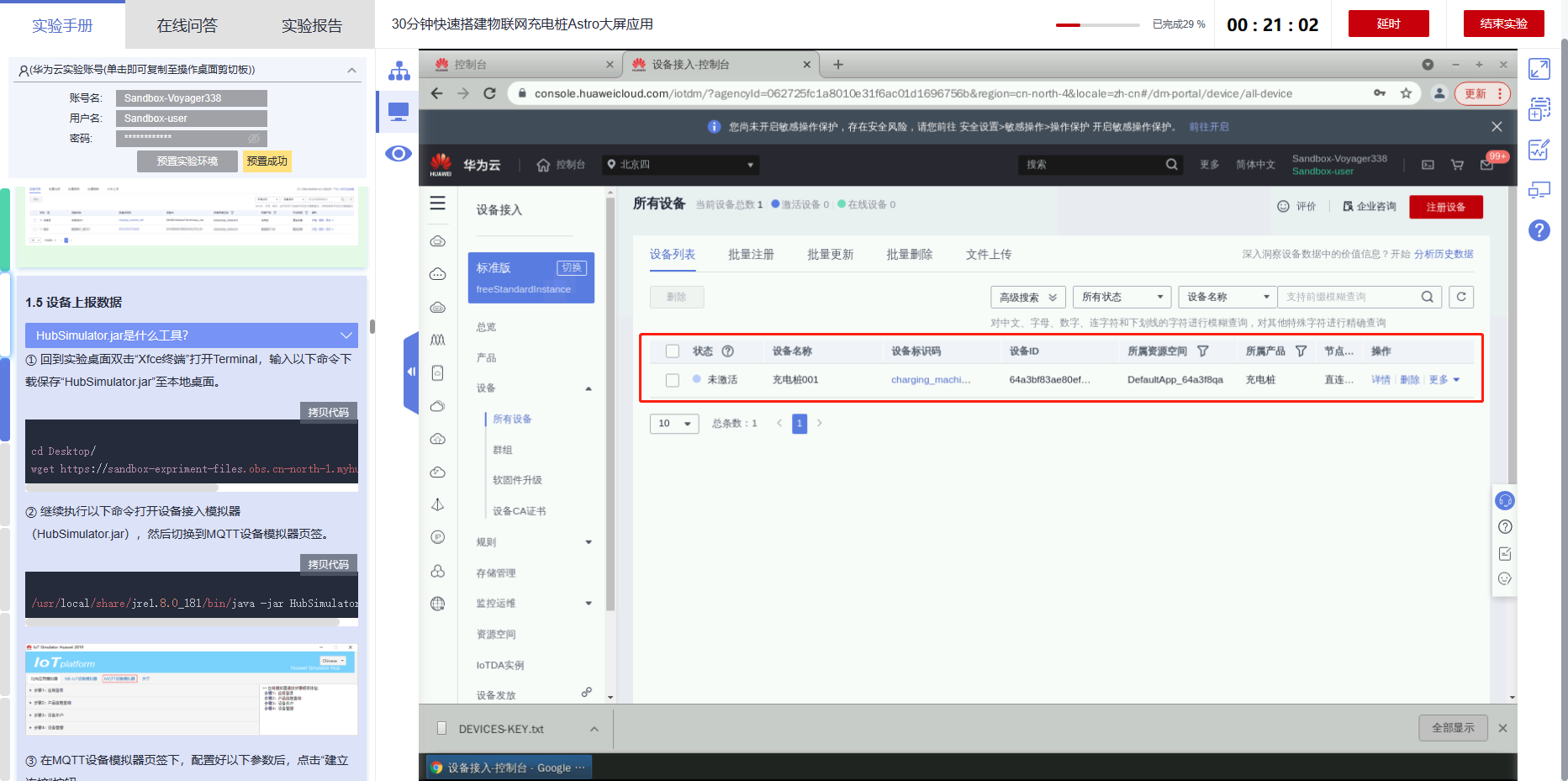Toggle password visibility for lab account
This screenshot has width=1568, height=781.
(254, 138)
